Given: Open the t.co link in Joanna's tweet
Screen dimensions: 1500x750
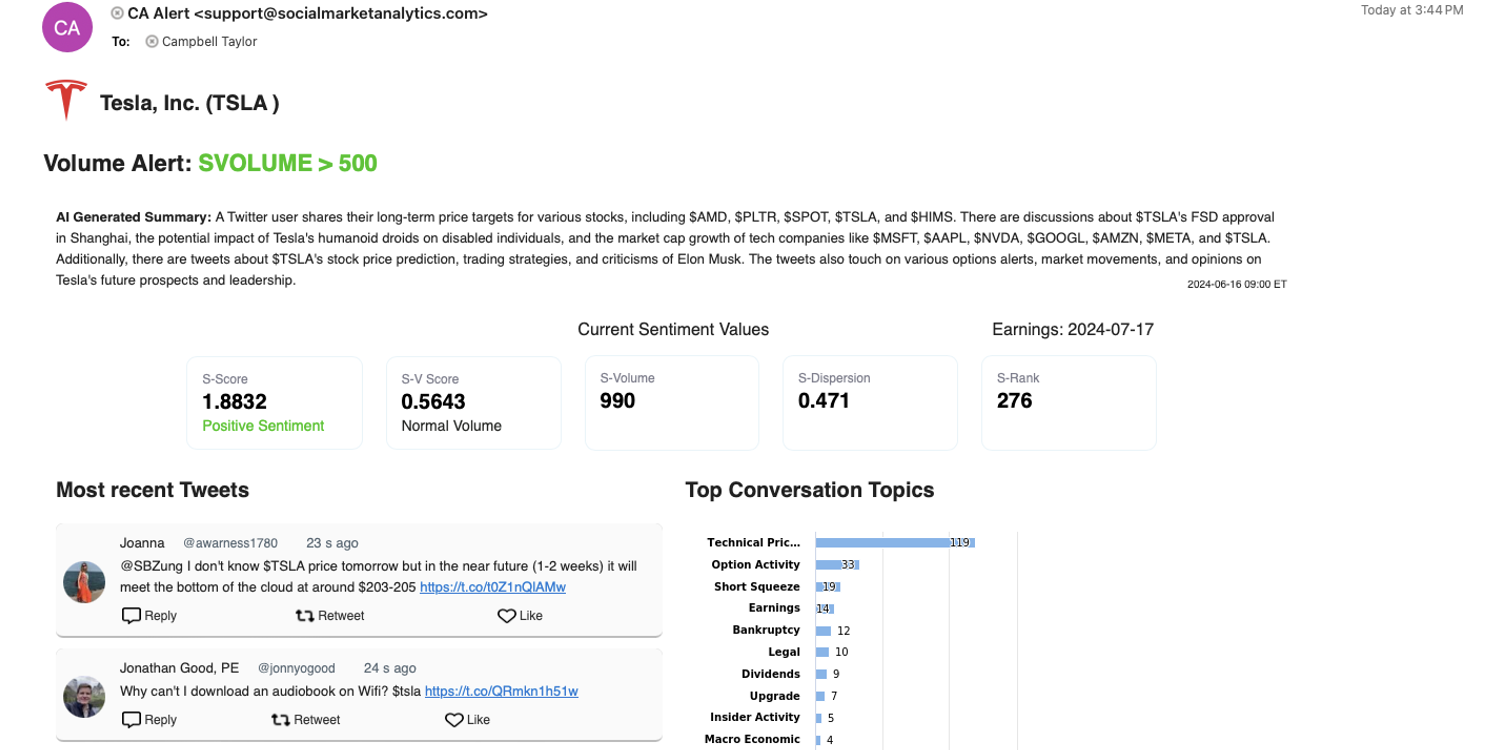Looking at the screenshot, I should coord(492,587).
